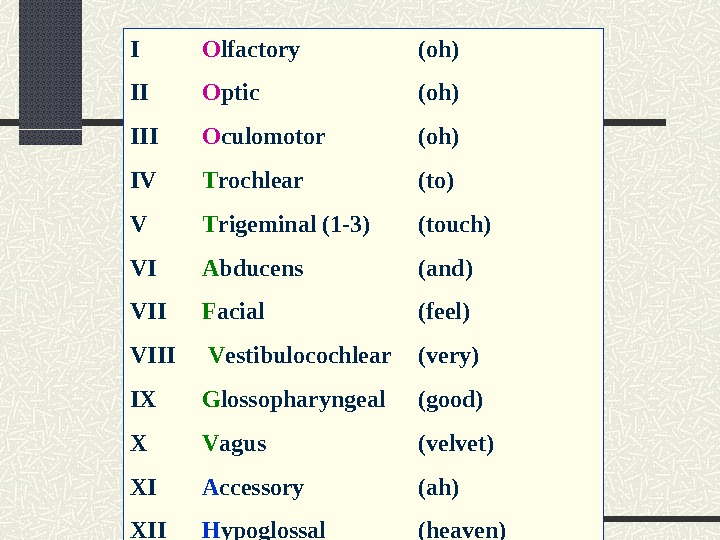Click the mnemonic word (heaven)

(x=462, y=530)
